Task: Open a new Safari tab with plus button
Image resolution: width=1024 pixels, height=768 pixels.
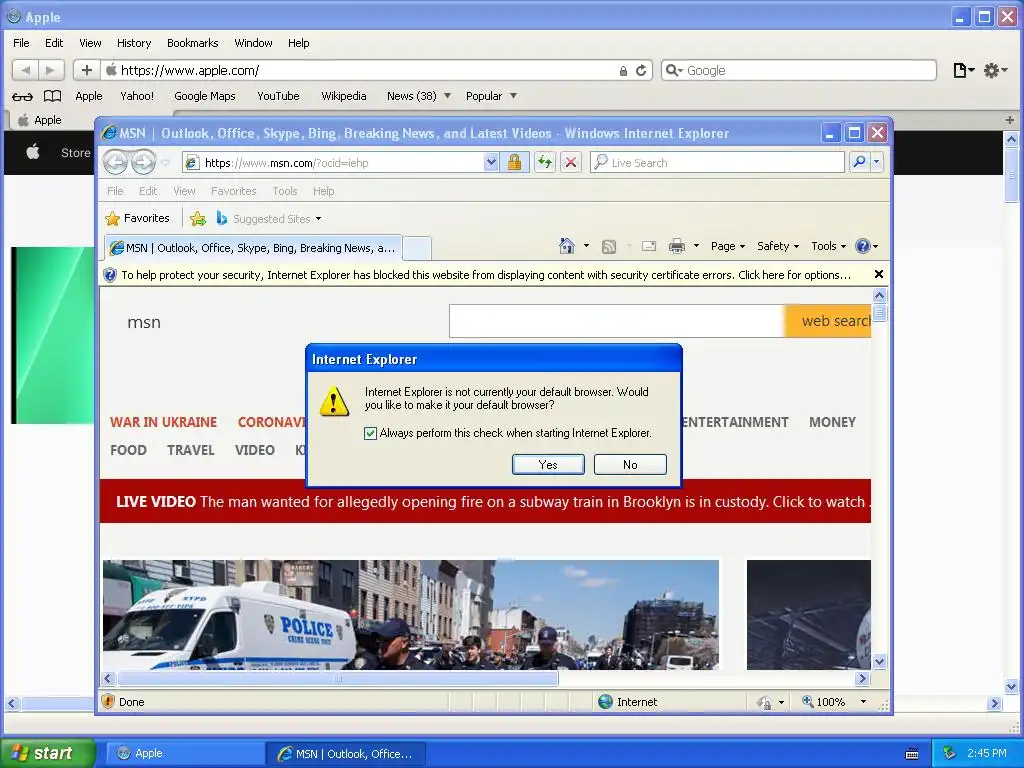Action: click(x=1010, y=120)
